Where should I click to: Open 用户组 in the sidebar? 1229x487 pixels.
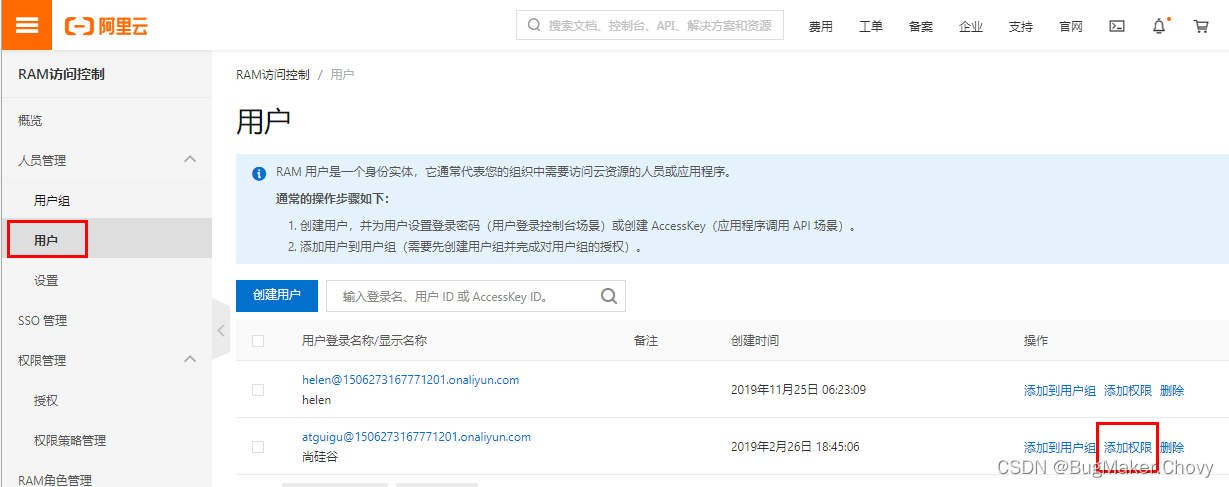(52, 200)
